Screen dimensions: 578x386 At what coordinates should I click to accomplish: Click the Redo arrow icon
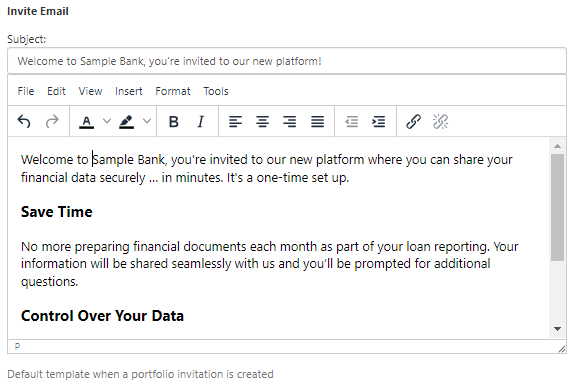tap(52, 121)
